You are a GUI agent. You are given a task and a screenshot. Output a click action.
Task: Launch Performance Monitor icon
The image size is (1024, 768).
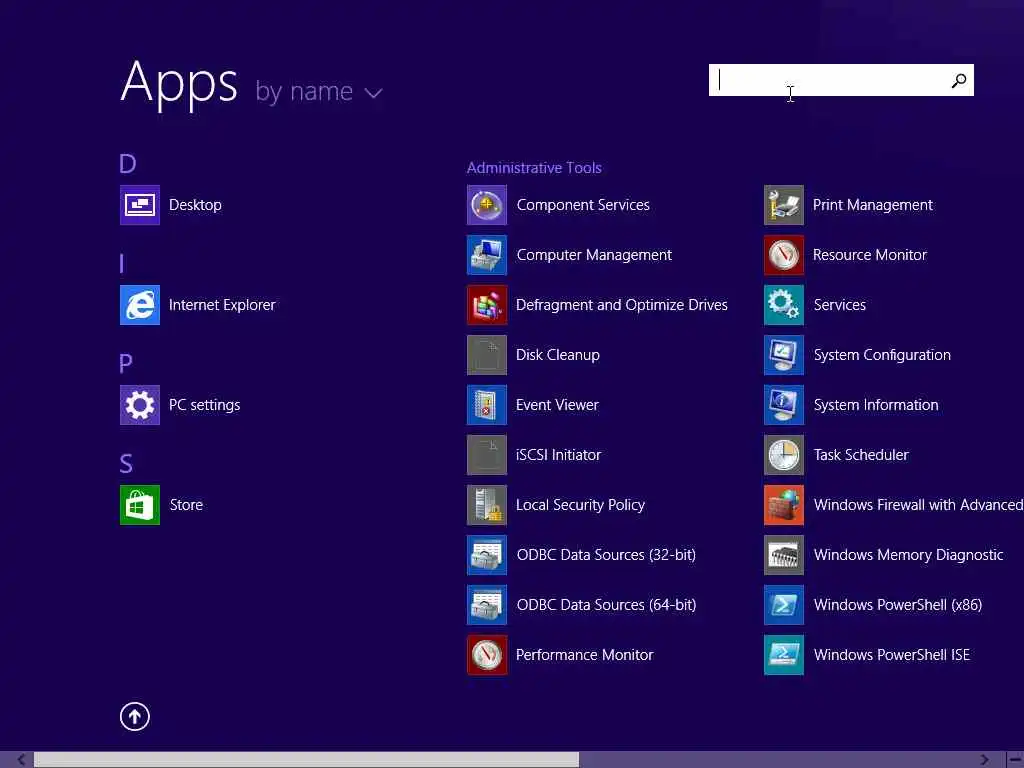(x=487, y=654)
